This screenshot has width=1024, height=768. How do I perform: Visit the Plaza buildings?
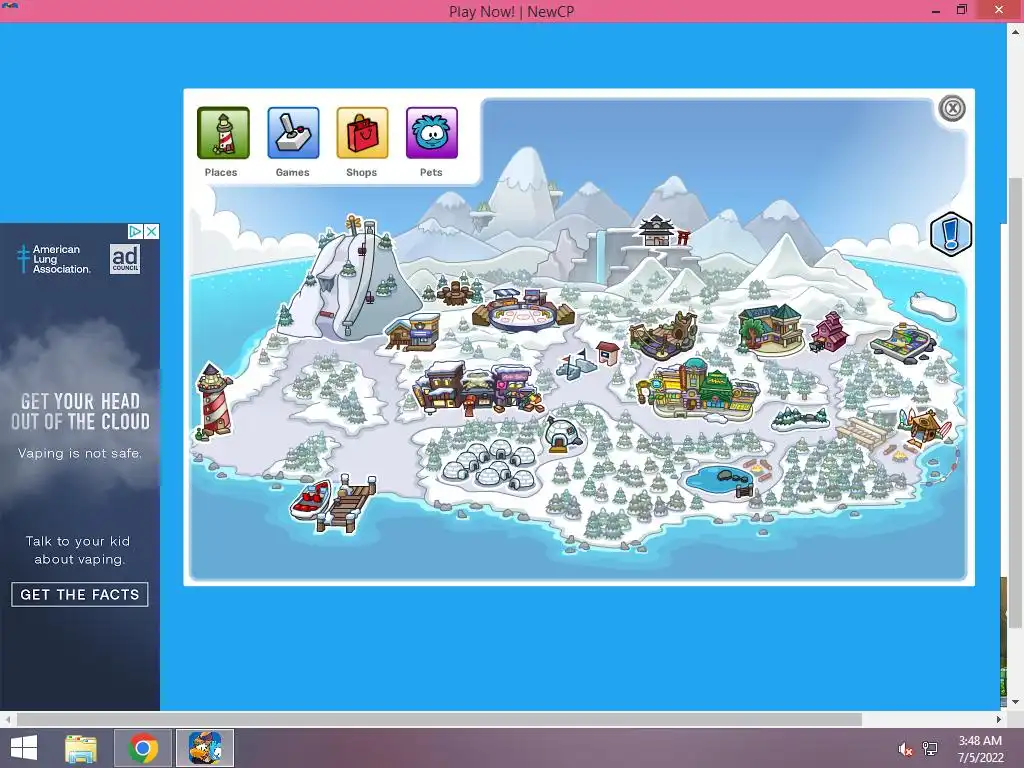click(x=697, y=390)
